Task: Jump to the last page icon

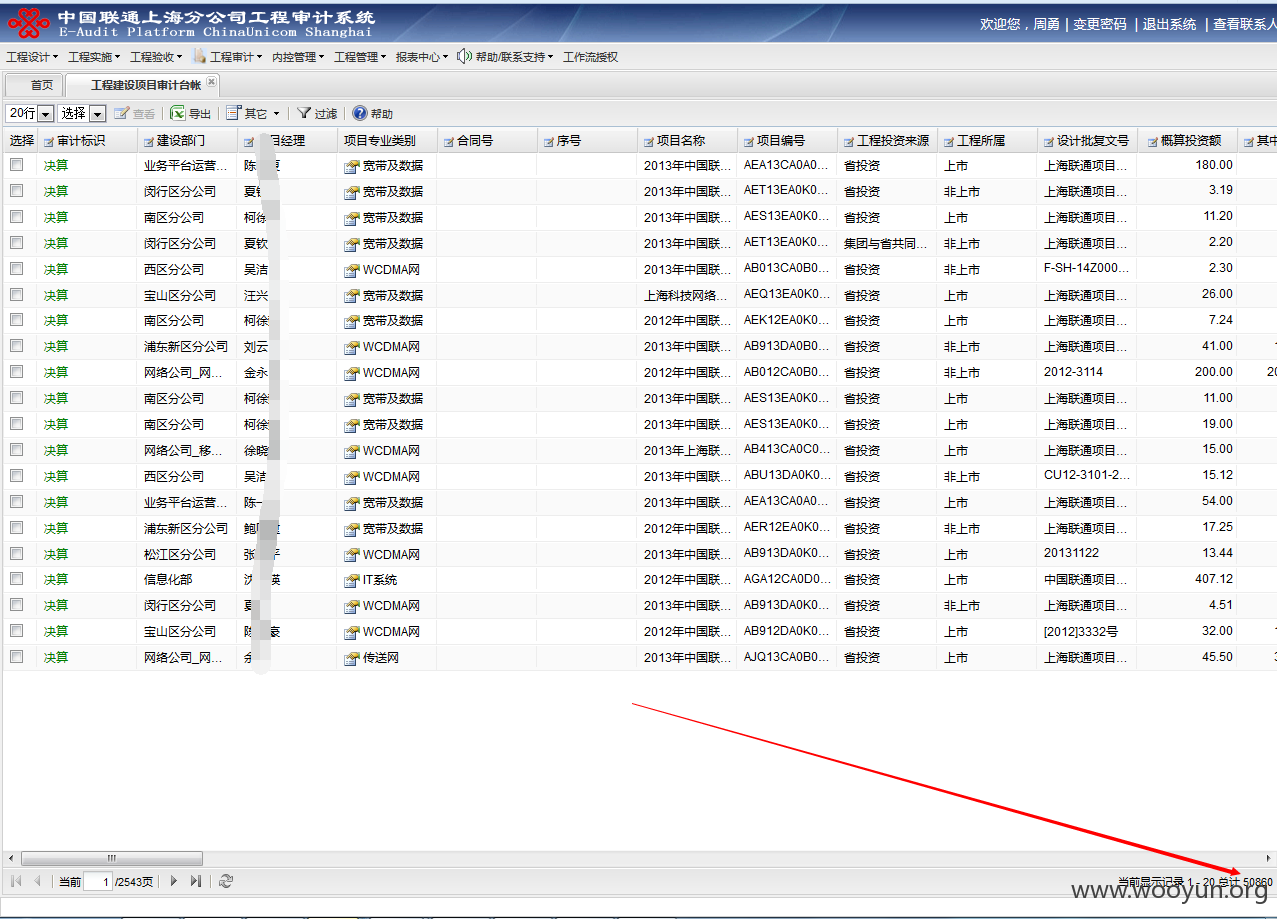Action: coord(195,881)
